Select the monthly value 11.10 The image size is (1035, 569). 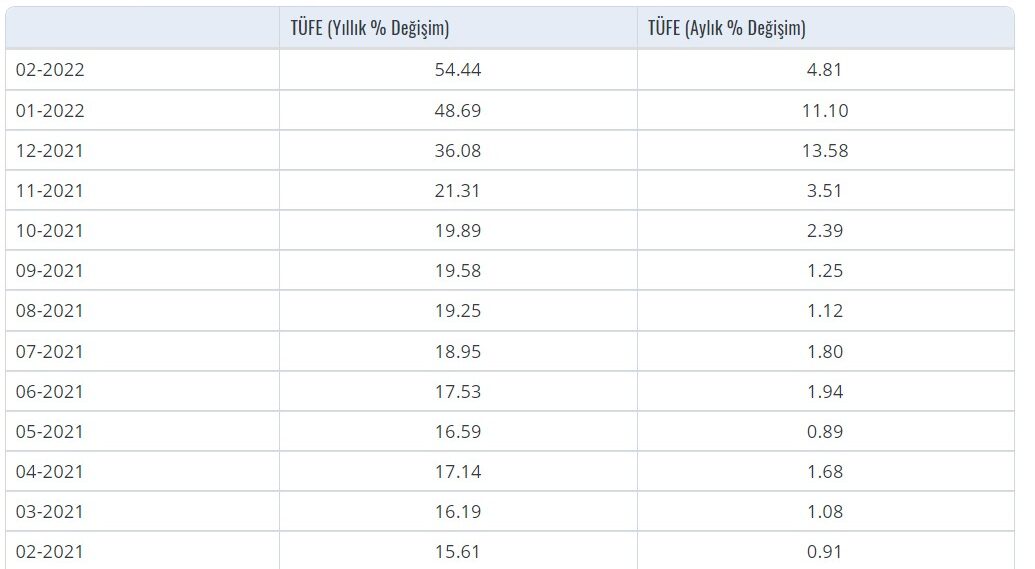coord(825,110)
